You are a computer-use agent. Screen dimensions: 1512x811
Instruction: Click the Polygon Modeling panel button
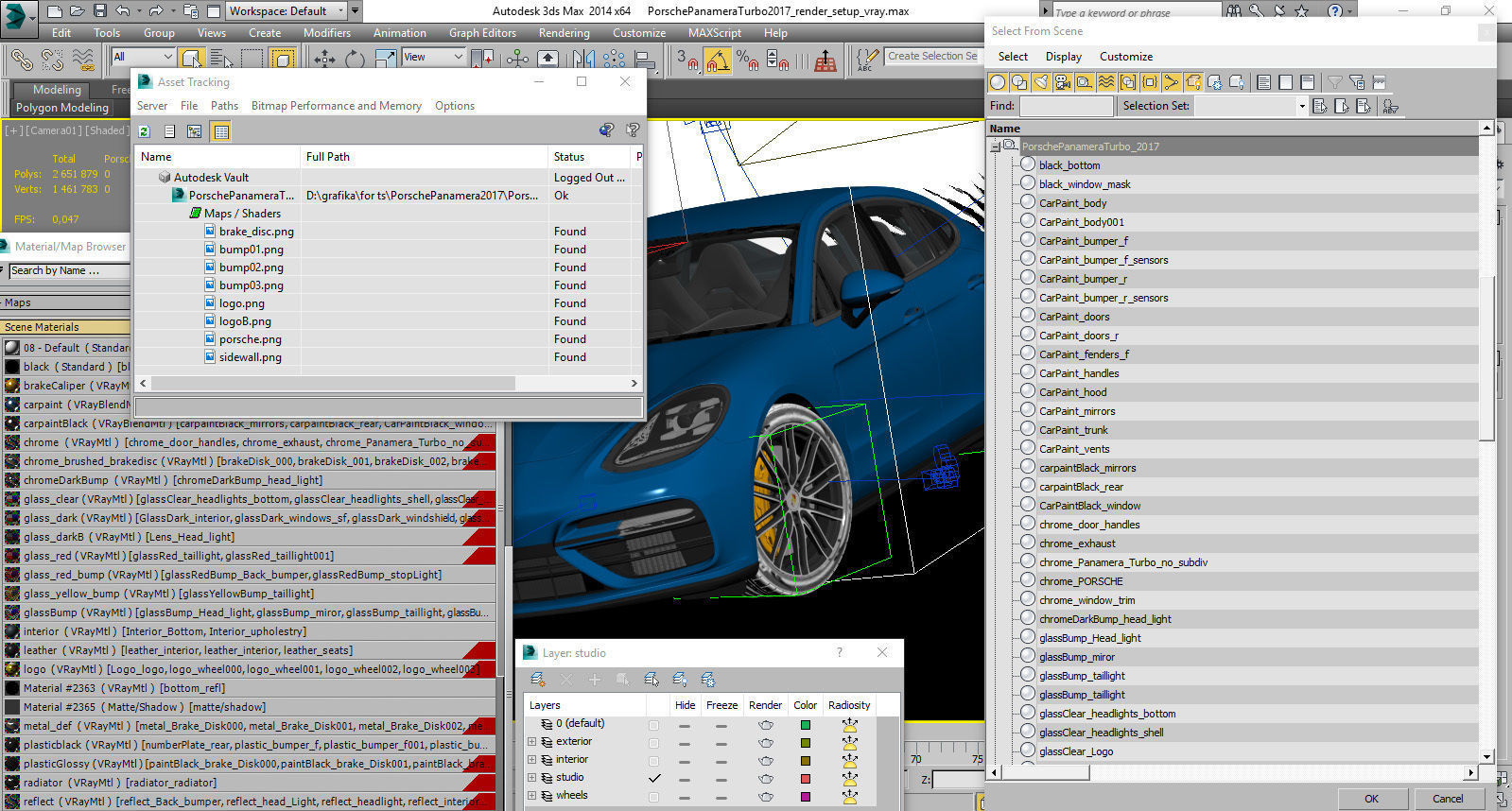point(62,108)
